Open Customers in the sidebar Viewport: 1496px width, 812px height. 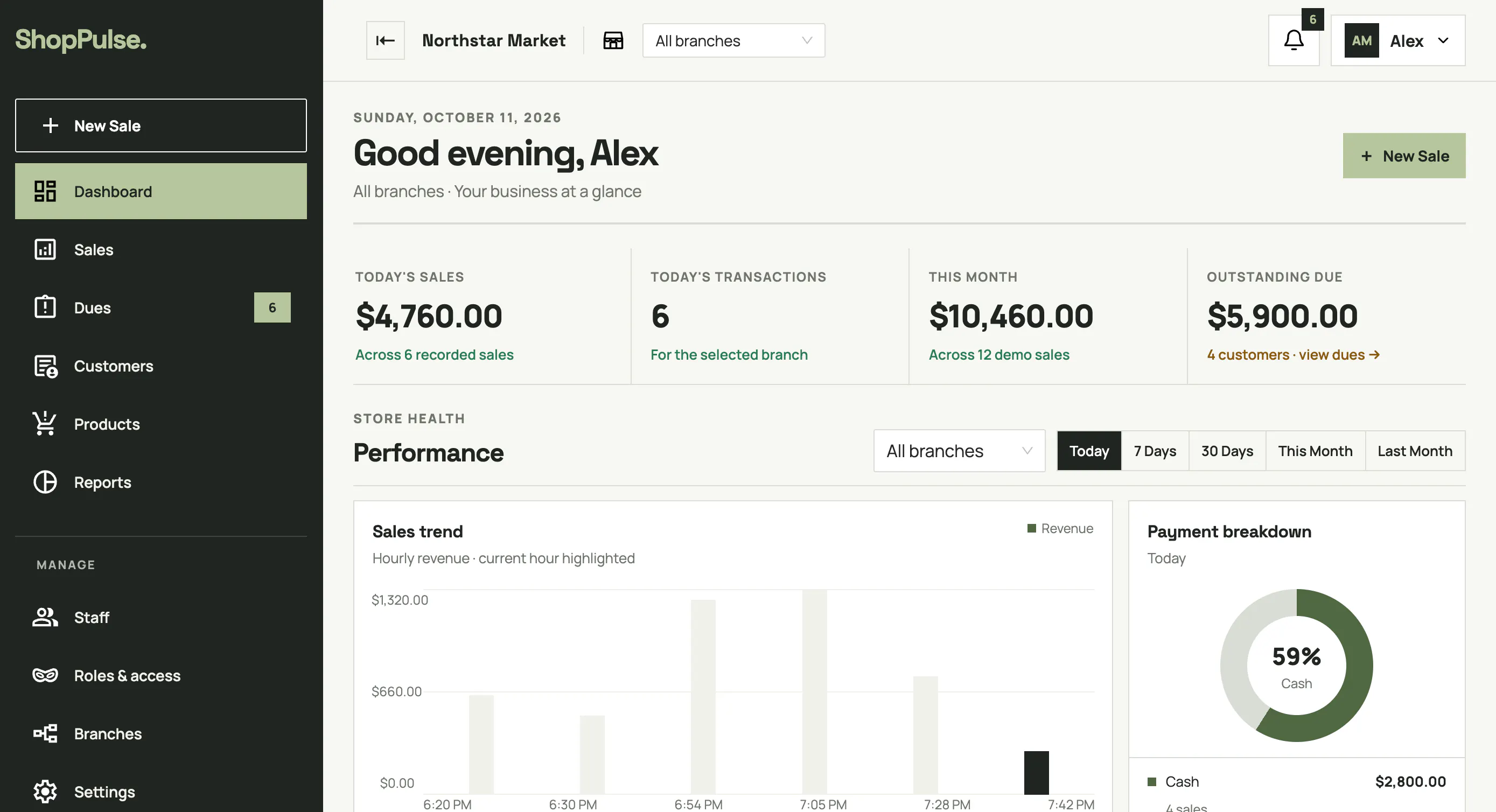161,366
